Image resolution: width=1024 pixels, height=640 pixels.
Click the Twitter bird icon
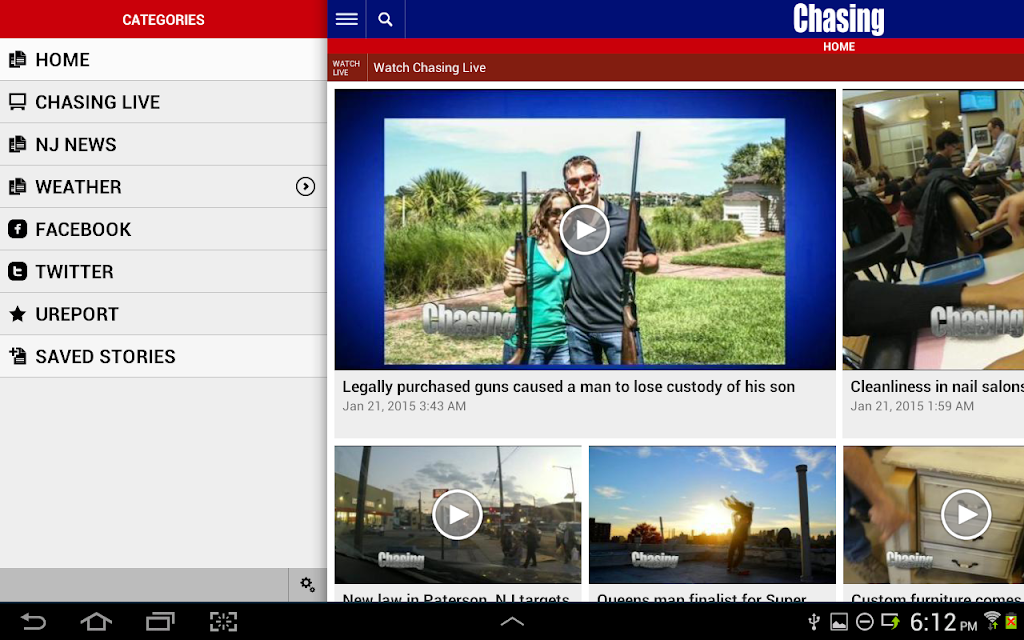(x=18, y=272)
